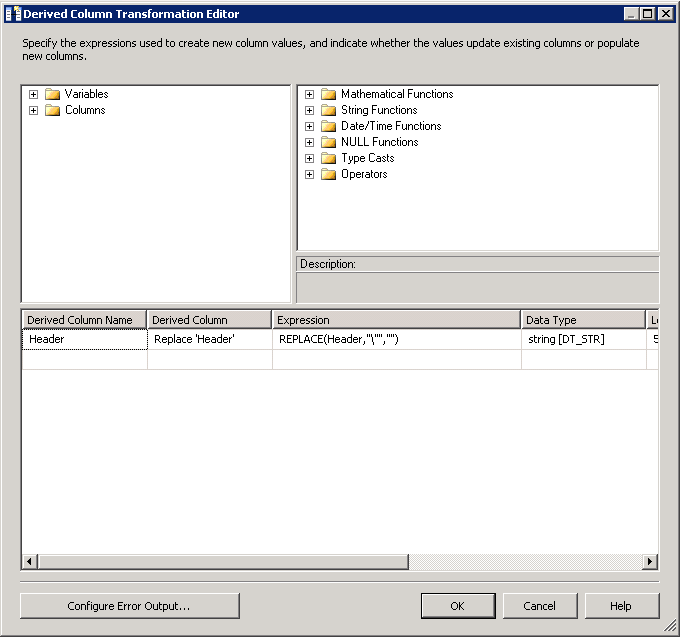Click the Type Casts folder icon

(x=328, y=158)
